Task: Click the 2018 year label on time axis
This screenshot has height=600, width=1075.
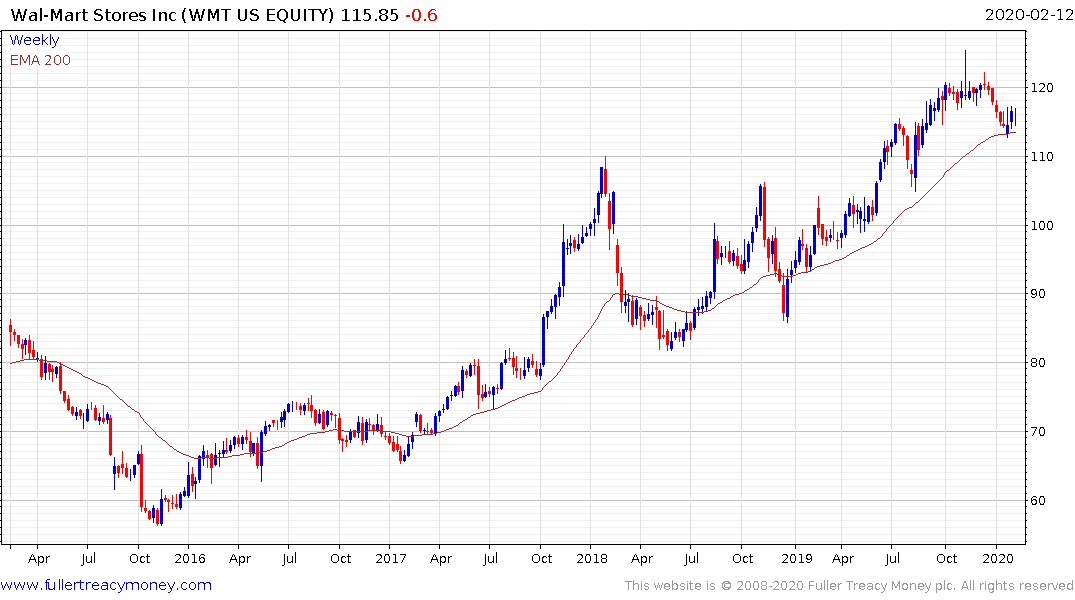Action: click(592, 558)
